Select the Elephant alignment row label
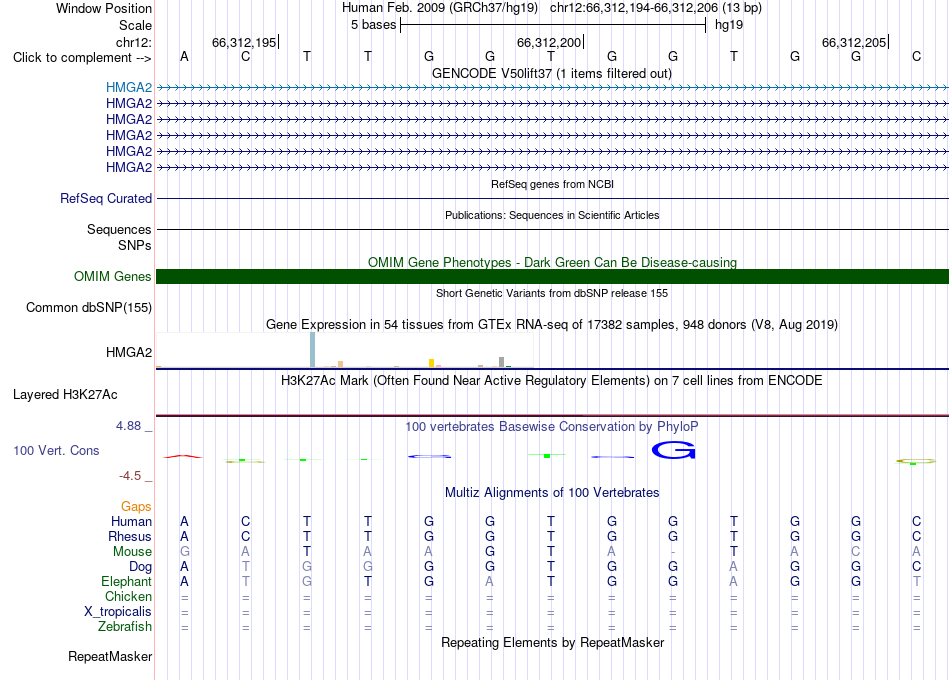The width and height of the screenshot is (950, 680). [126, 581]
